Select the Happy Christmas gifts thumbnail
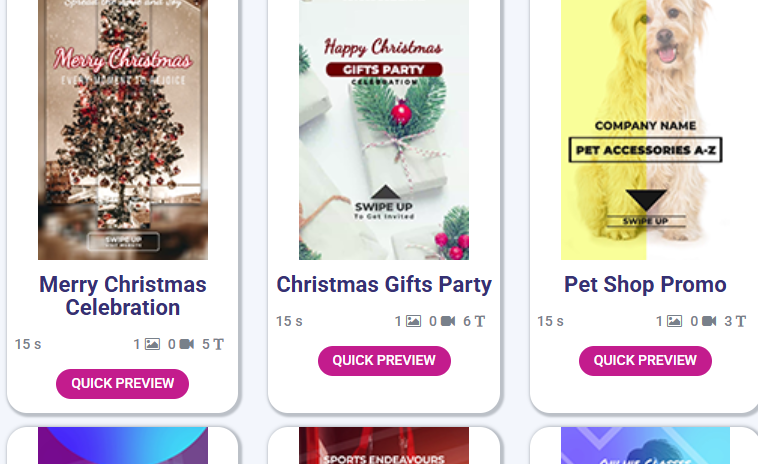 384,130
